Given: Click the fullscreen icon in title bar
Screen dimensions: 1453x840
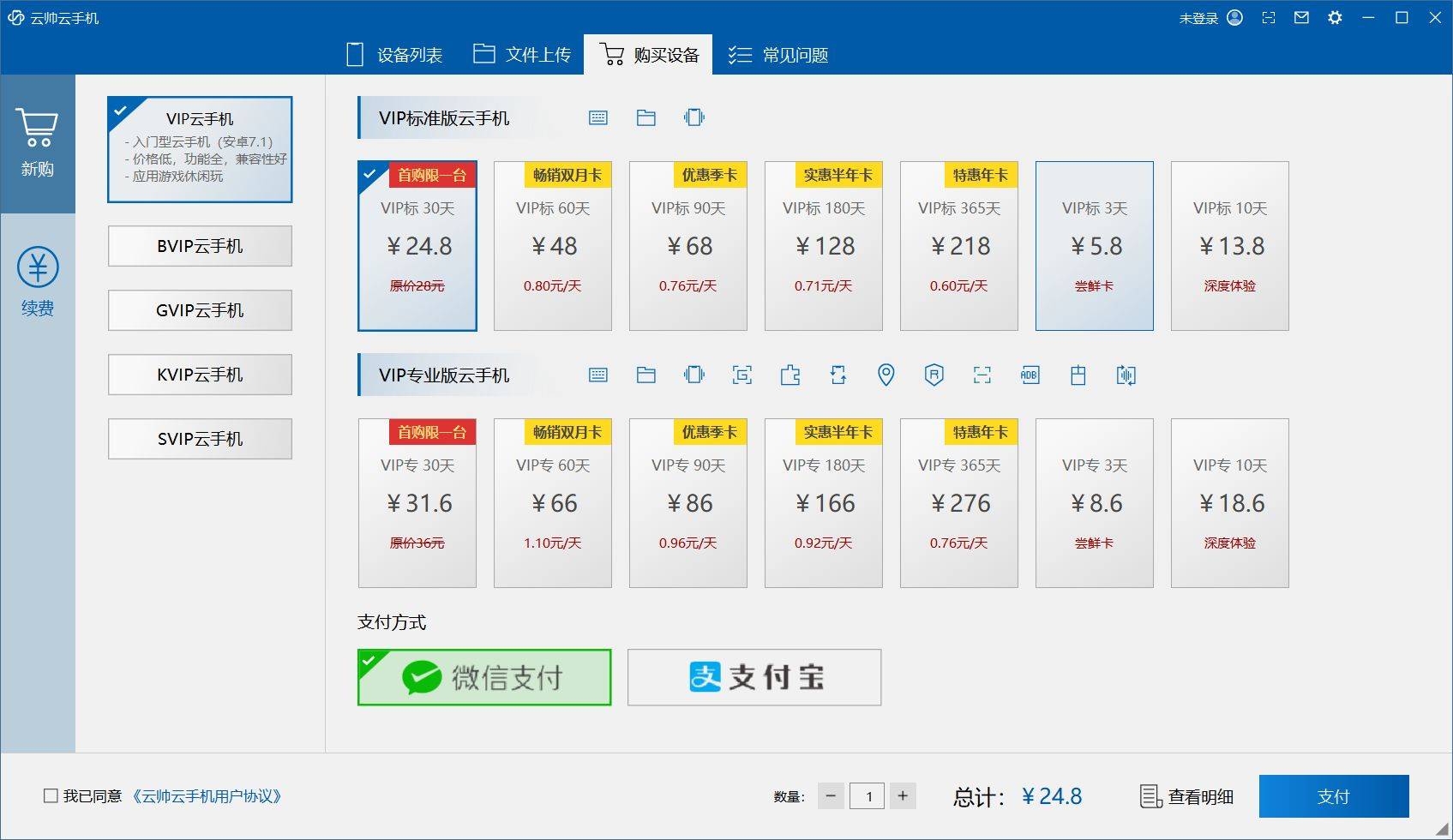Looking at the screenshot, I should tap(1269, 17).
